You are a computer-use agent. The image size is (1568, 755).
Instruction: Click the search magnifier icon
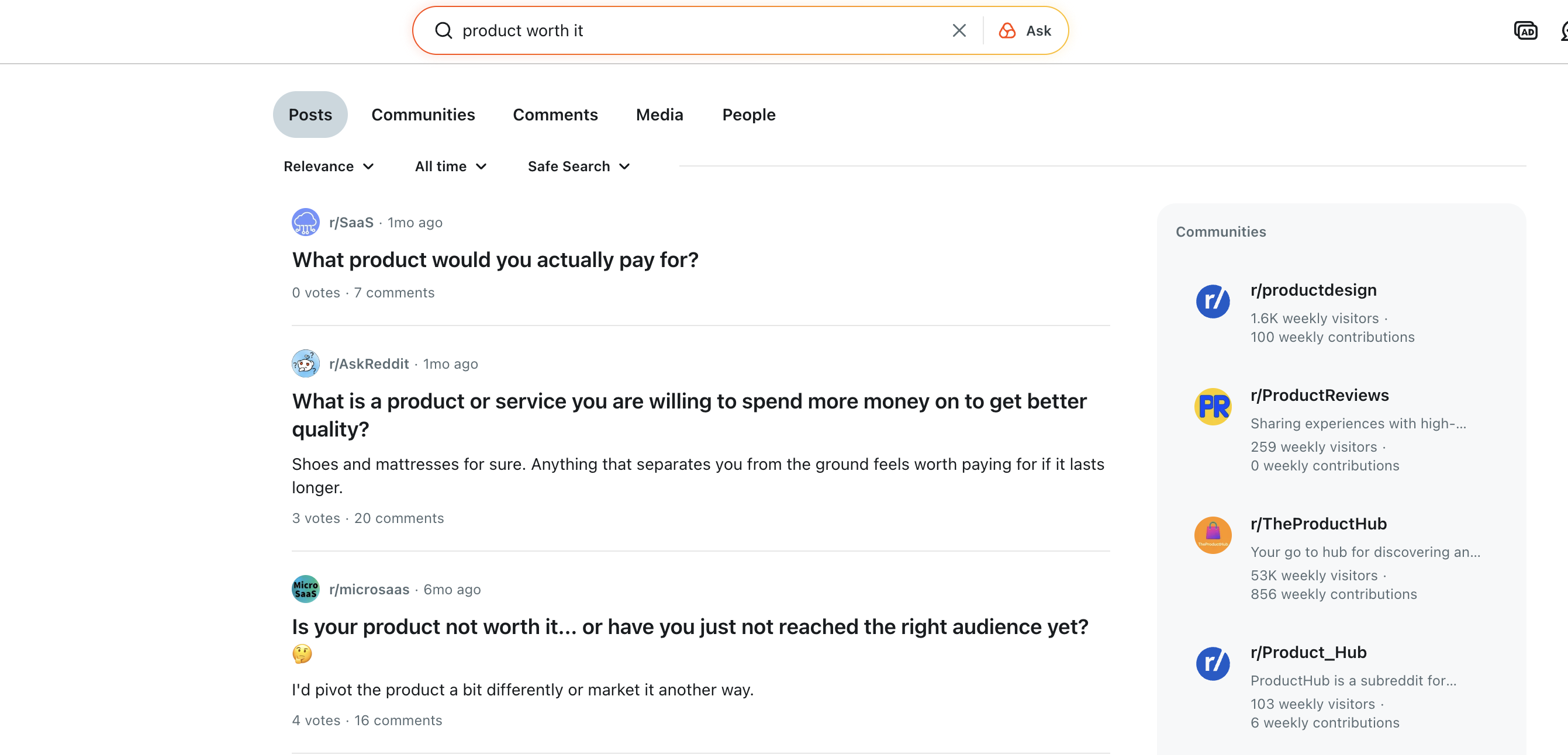[443, 30]
